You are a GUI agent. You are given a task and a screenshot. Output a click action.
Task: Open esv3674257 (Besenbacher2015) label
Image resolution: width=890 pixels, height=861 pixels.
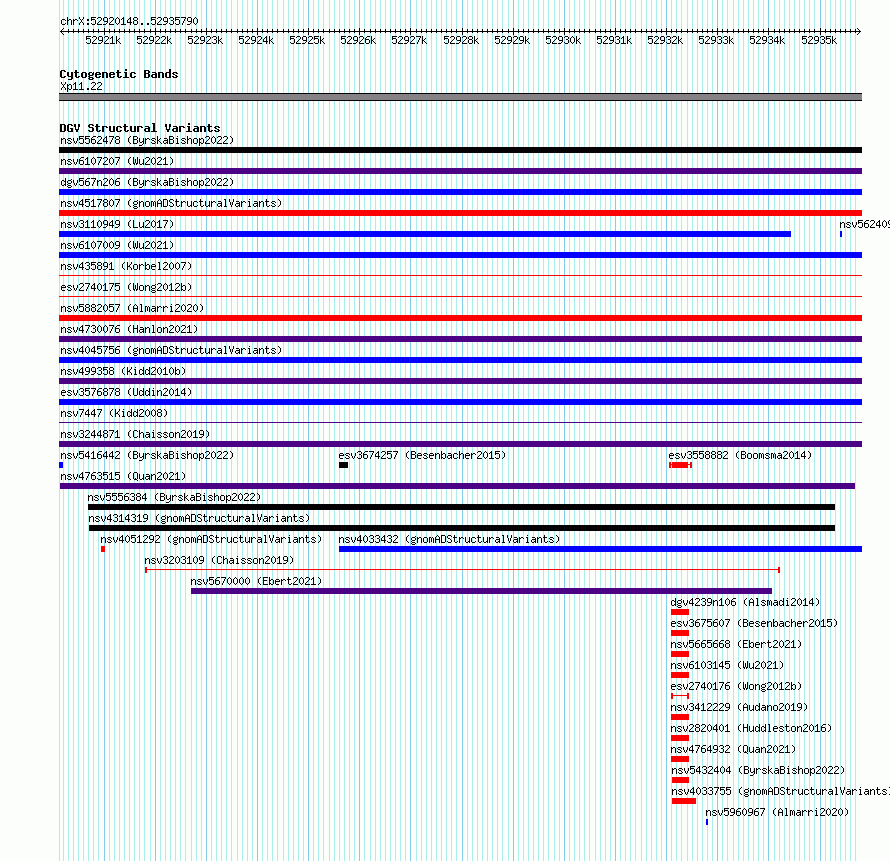pos(422,455)
